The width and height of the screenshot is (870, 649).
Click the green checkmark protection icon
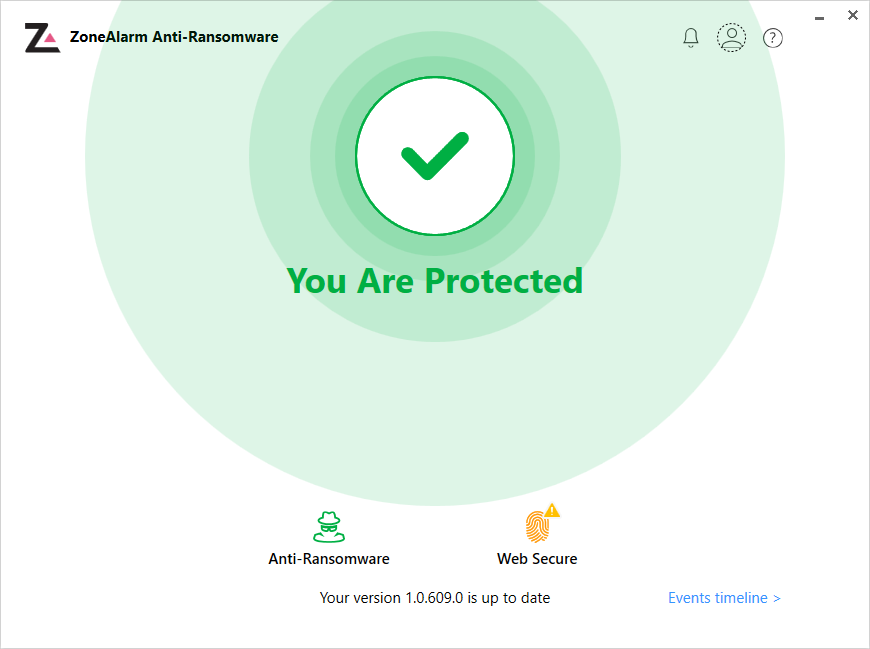coord(435,153)
